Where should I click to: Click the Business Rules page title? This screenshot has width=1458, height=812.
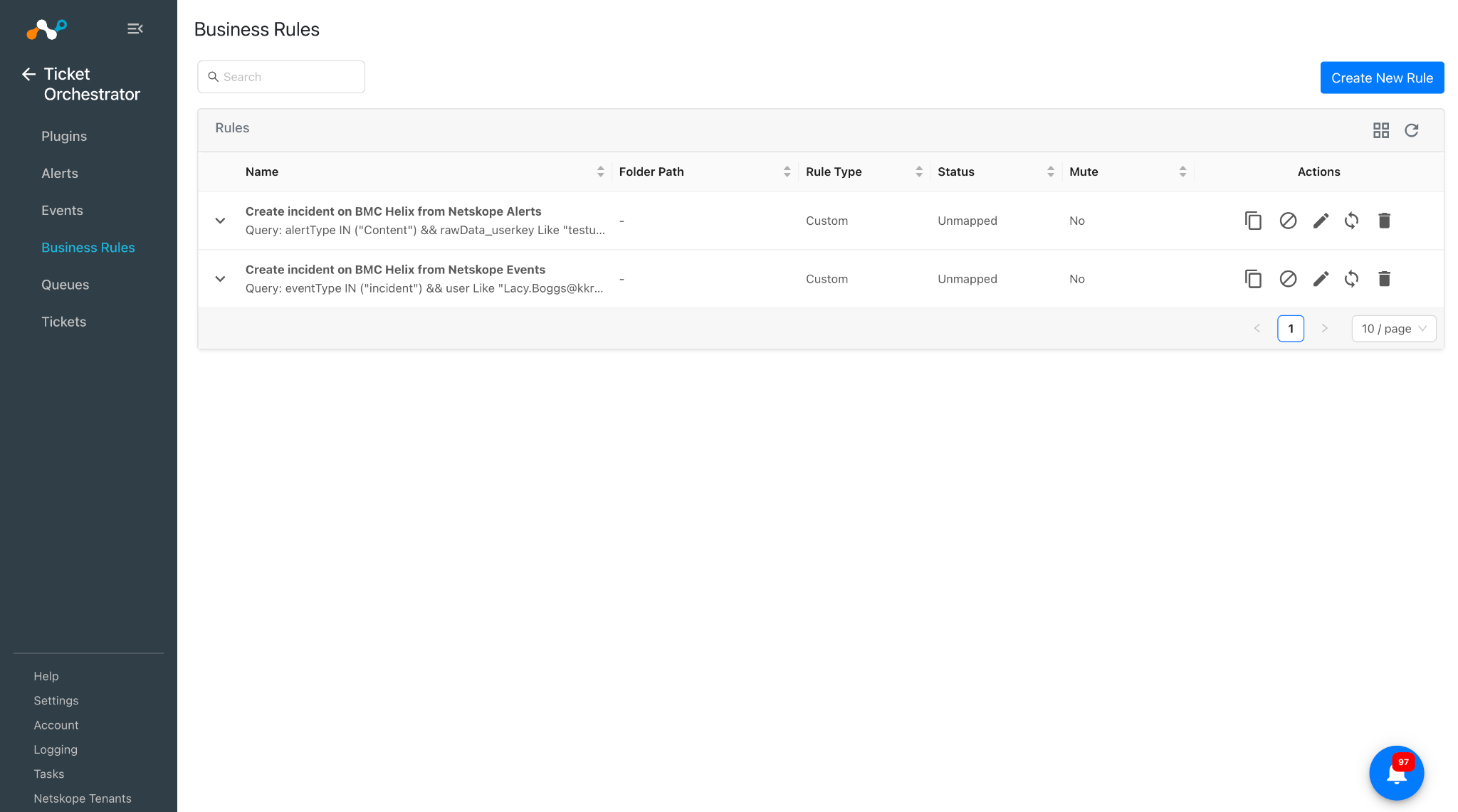tap(257, 29)
